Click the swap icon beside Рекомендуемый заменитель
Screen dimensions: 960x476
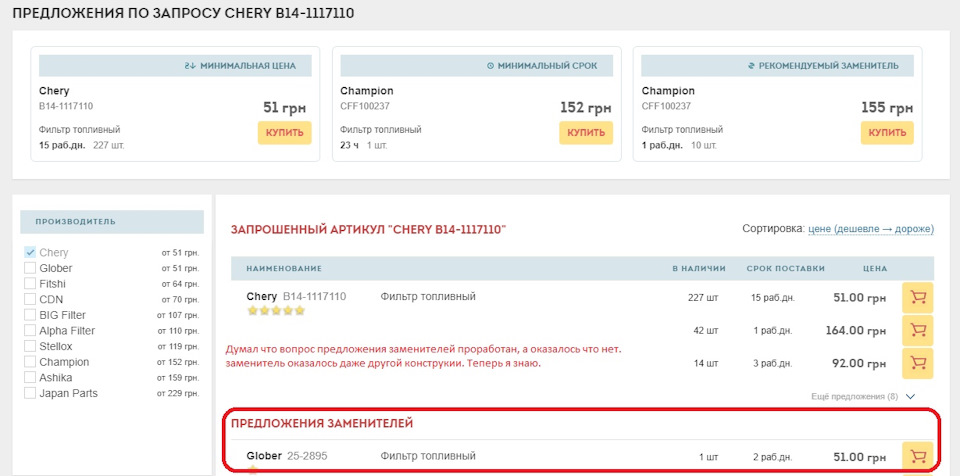click(751, 66)
